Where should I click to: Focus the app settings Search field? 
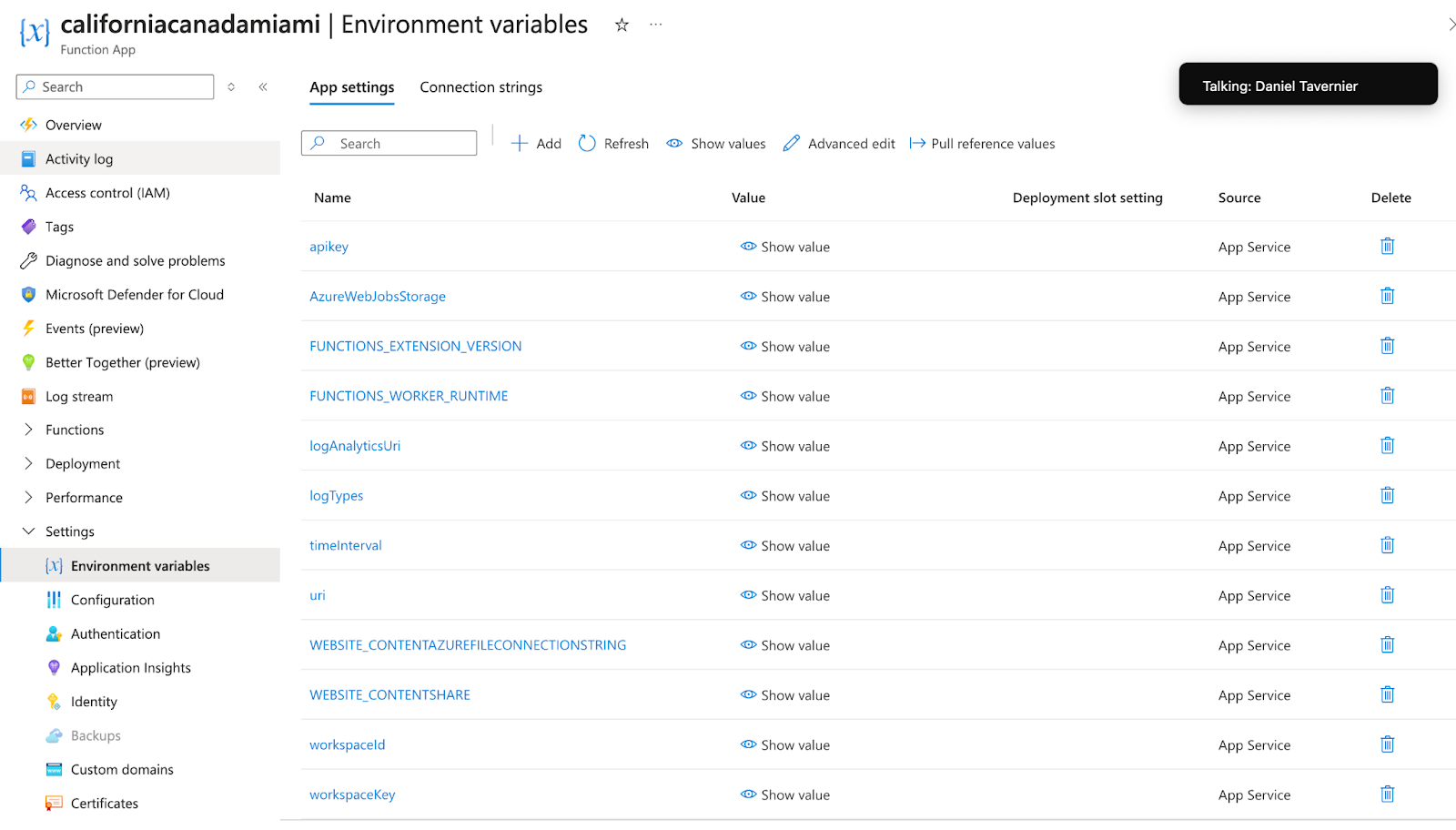389,144
